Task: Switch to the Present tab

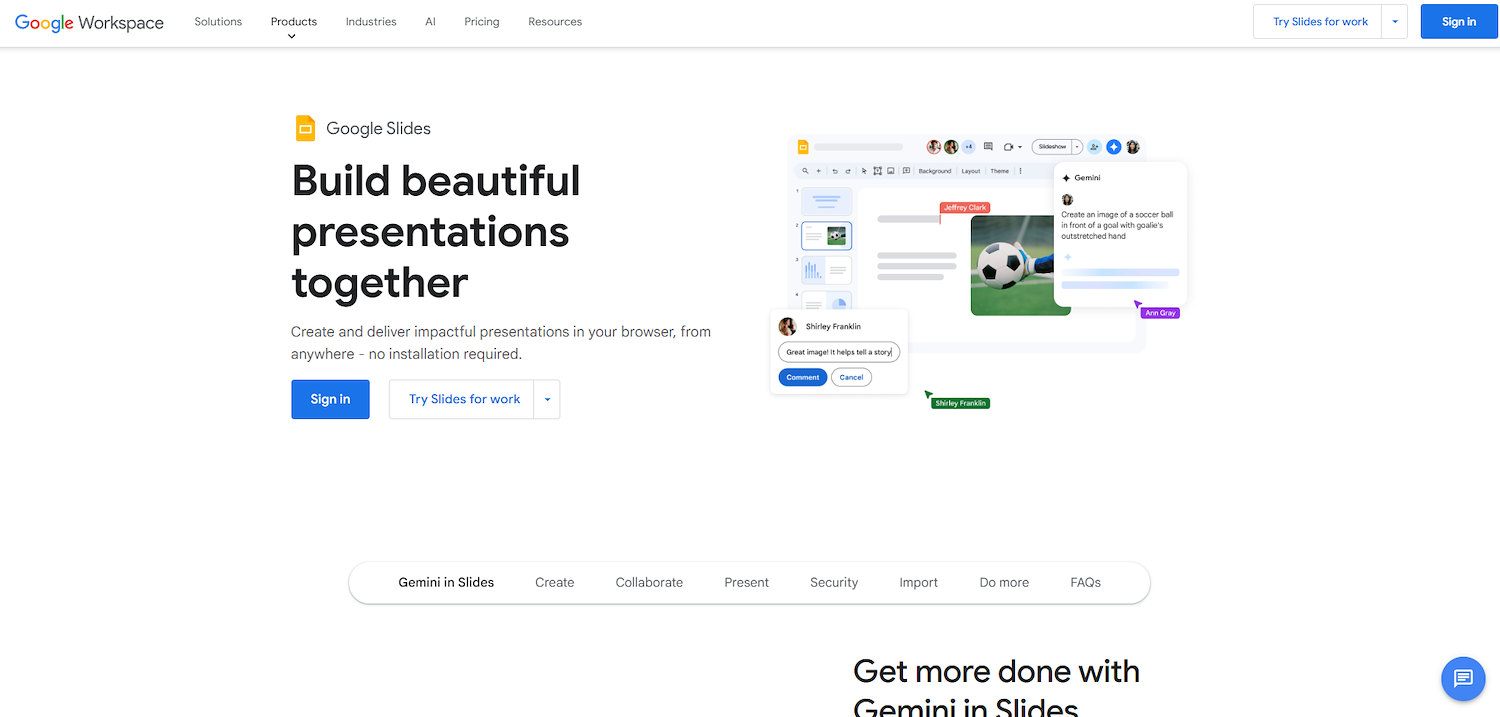Action: [747, 582]
